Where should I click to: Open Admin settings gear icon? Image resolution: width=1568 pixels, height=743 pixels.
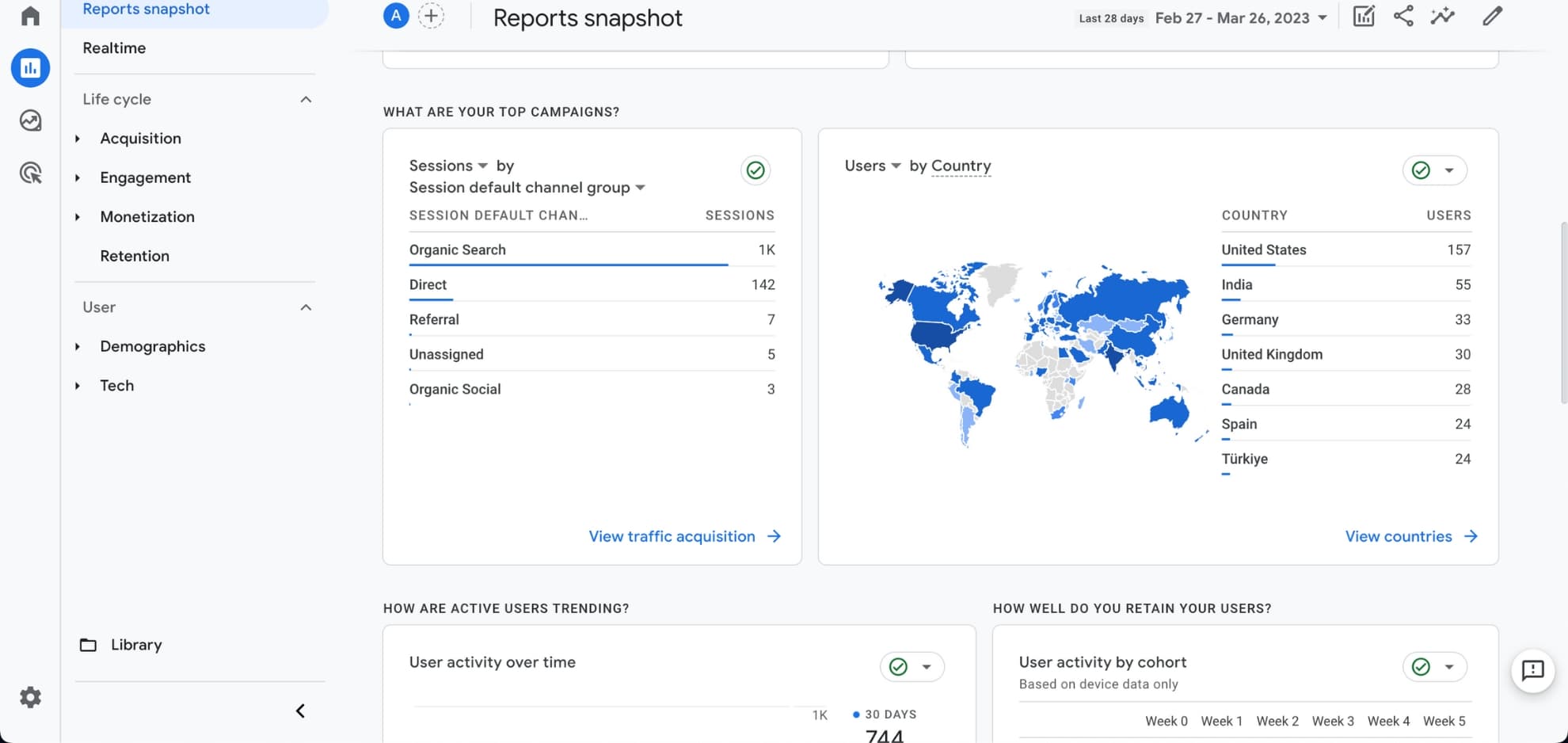coord(30,697)
